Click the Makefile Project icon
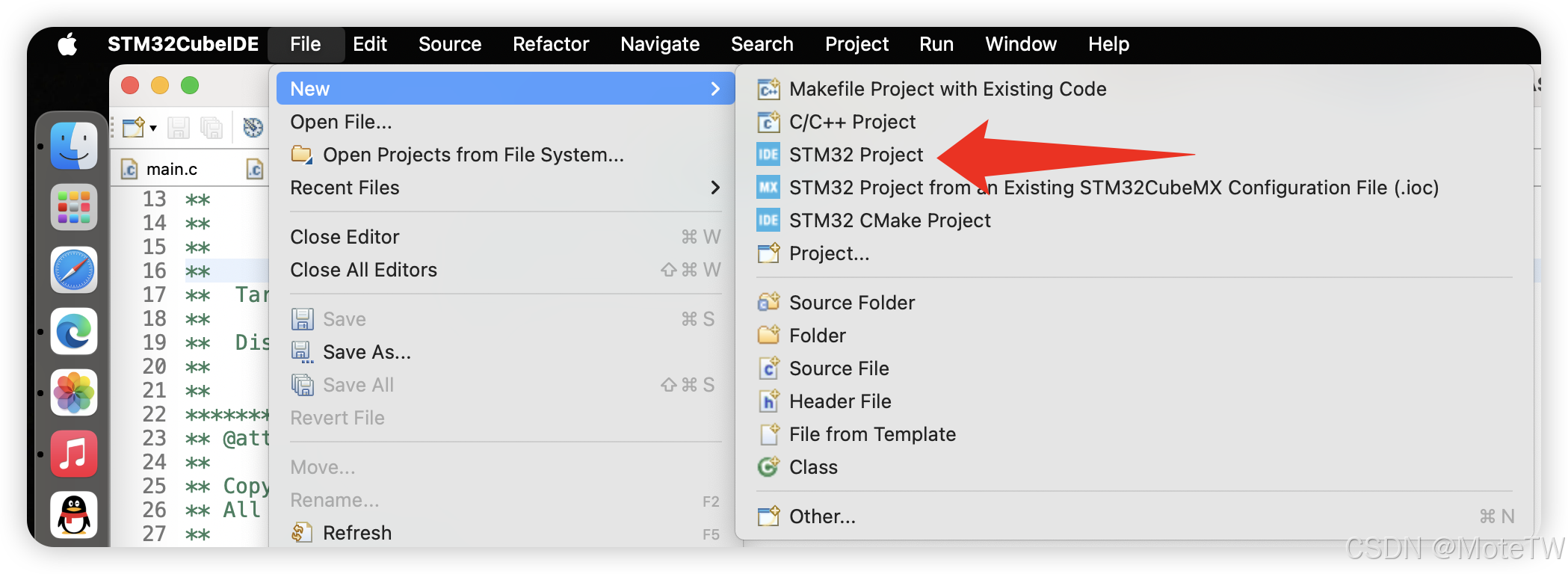 click(768, 89)
